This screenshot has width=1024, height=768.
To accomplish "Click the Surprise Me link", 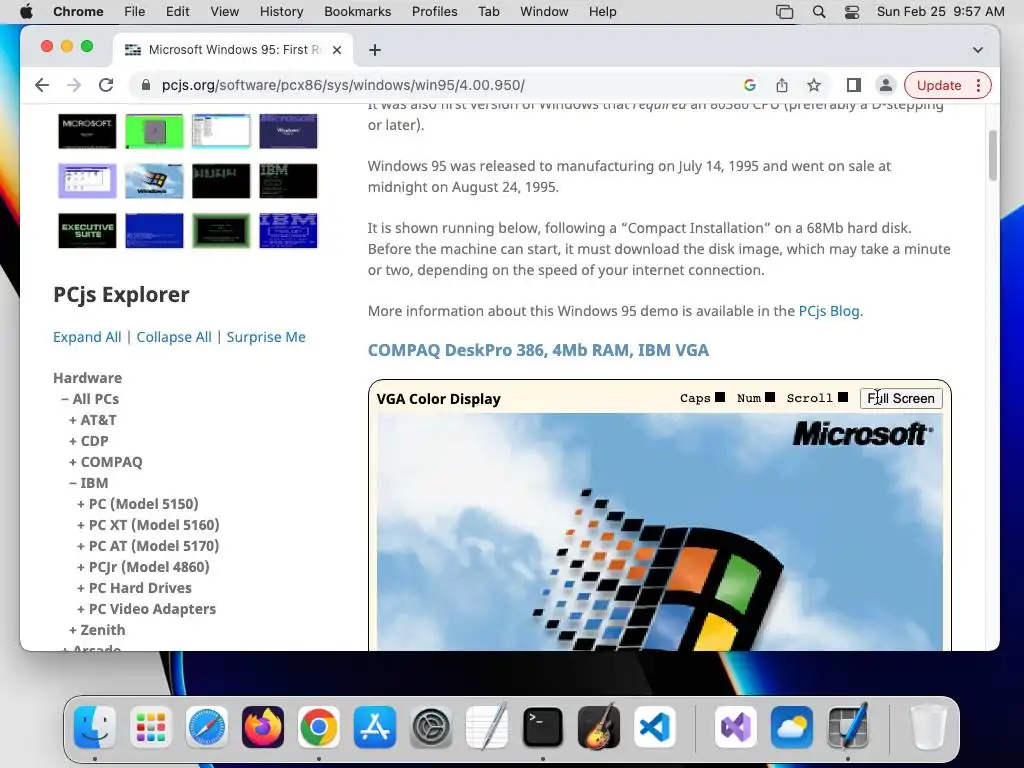I will pyautogui.click(x=266, y=337).
